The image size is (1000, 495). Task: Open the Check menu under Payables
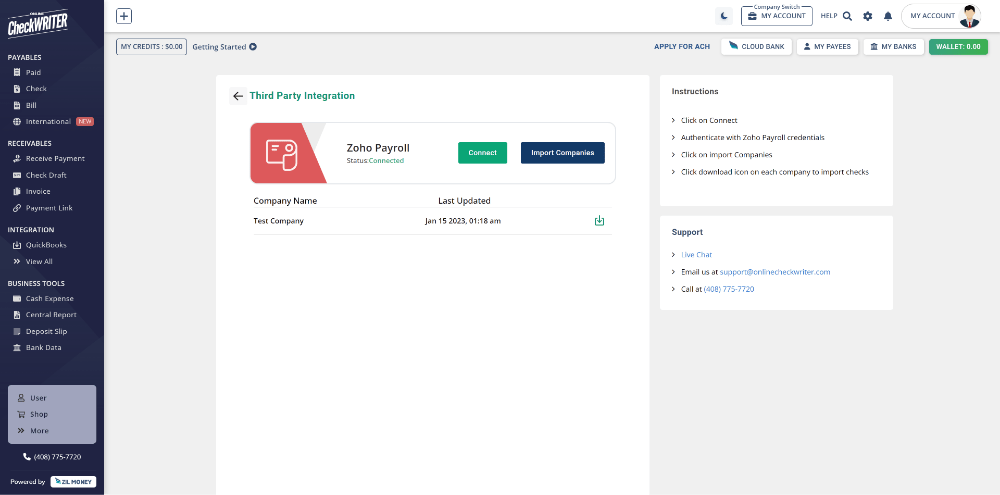(36, 89)
